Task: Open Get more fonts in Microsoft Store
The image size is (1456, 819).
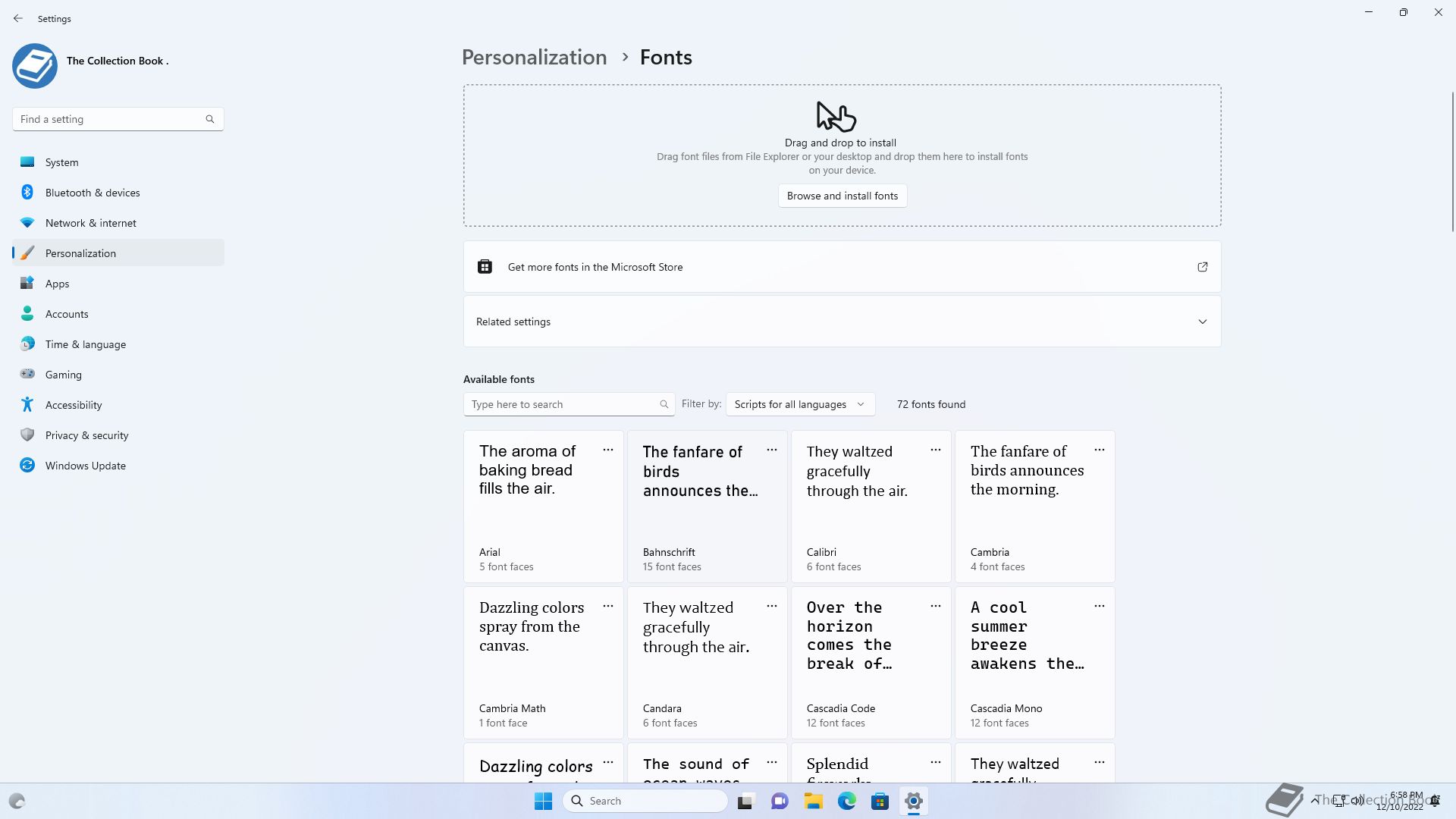Action: pyautogui.click(x=843, y=267)
